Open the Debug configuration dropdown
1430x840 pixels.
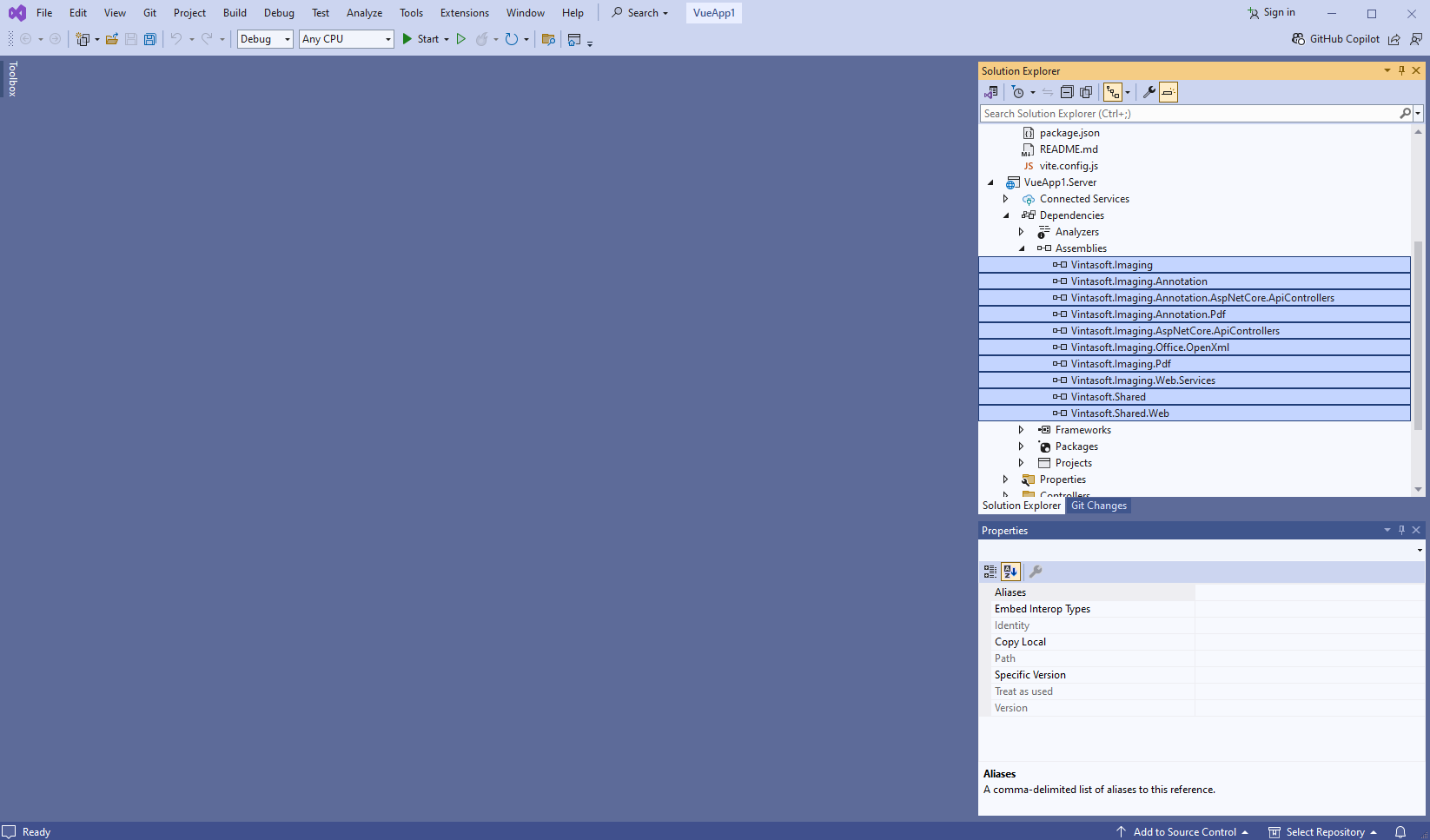pyautogui.click(x=265, y=39)
